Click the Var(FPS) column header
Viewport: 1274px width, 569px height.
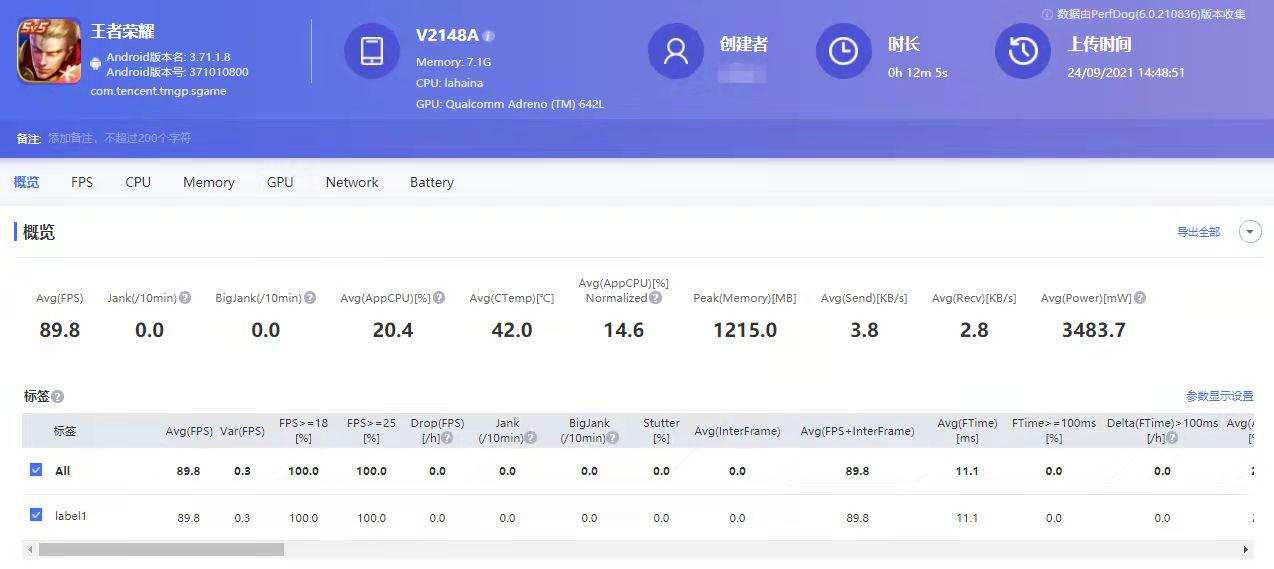[x=242, y=431]
